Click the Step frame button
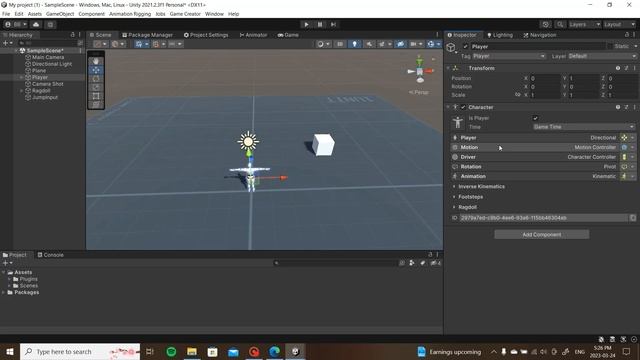 (333, 24)
